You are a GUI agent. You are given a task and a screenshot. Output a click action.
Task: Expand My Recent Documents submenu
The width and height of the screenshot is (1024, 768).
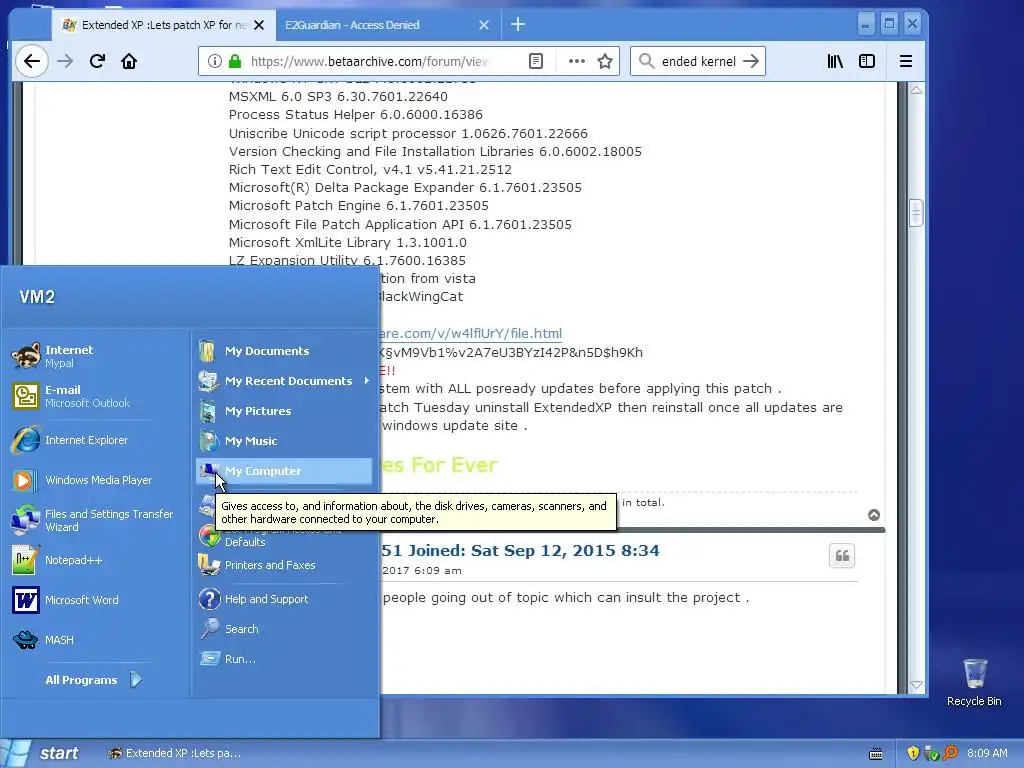point(284,381)
